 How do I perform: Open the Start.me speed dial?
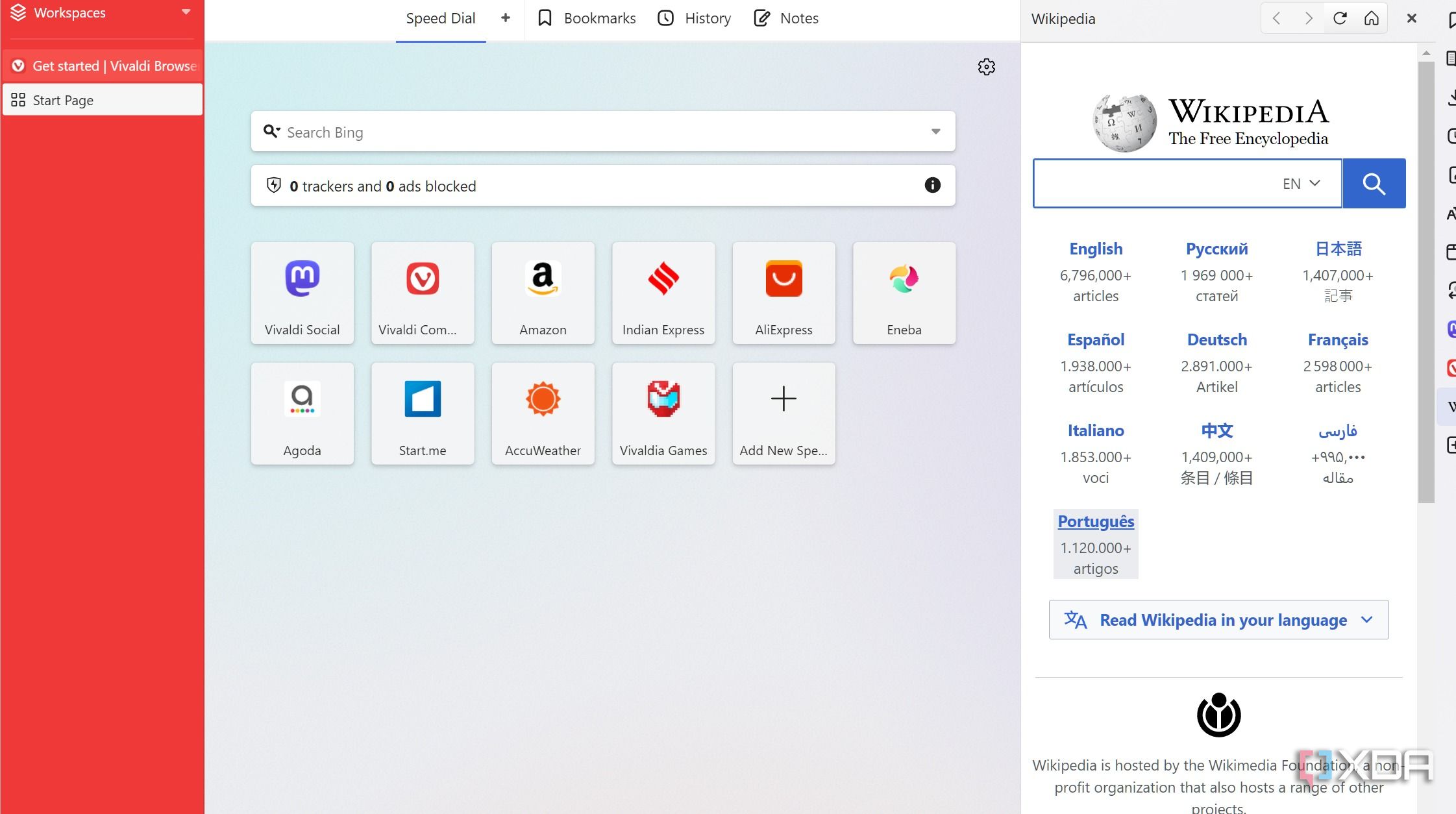point(423,413)
